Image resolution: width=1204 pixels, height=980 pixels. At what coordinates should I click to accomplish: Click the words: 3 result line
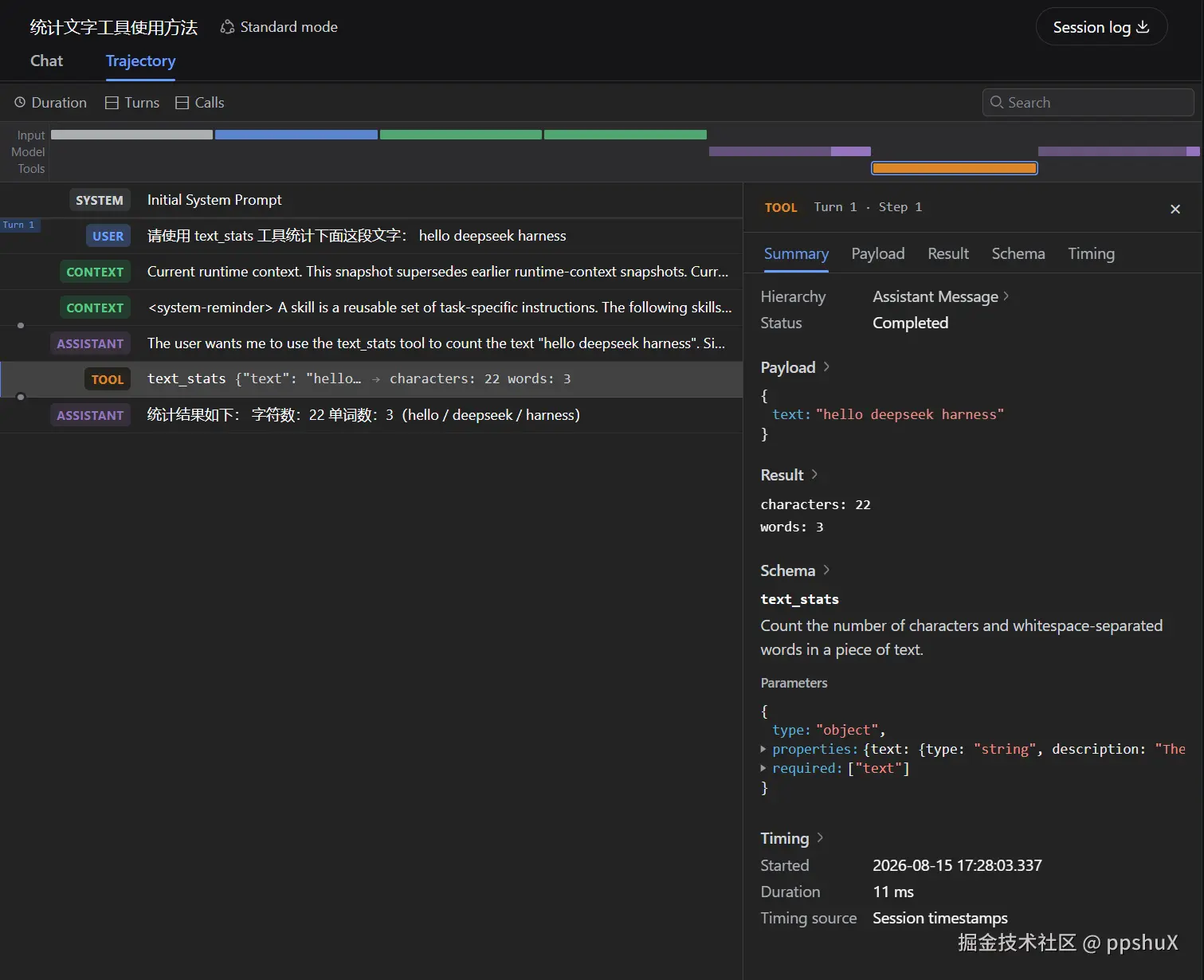792,527
